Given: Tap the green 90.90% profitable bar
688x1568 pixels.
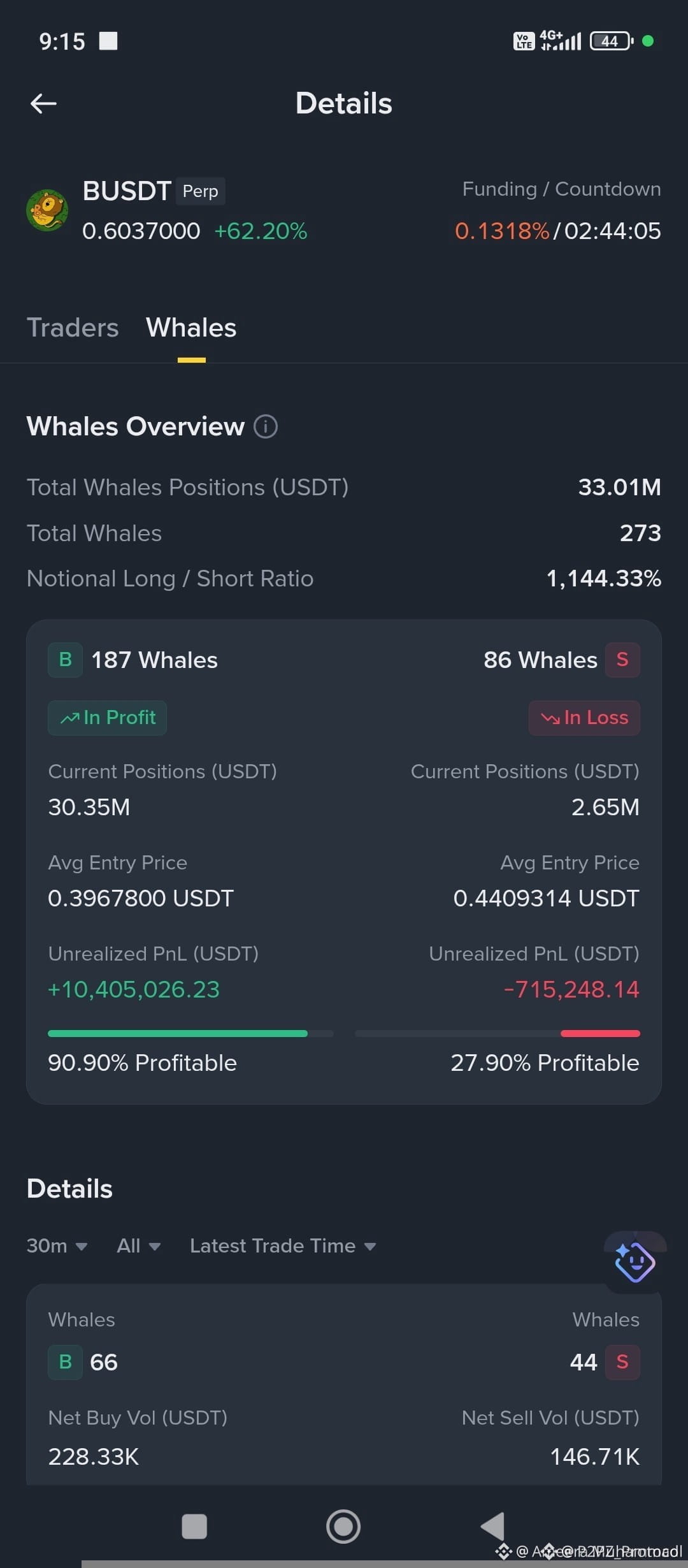Looking at the screenshot, I should click(x=178, y=1033).
